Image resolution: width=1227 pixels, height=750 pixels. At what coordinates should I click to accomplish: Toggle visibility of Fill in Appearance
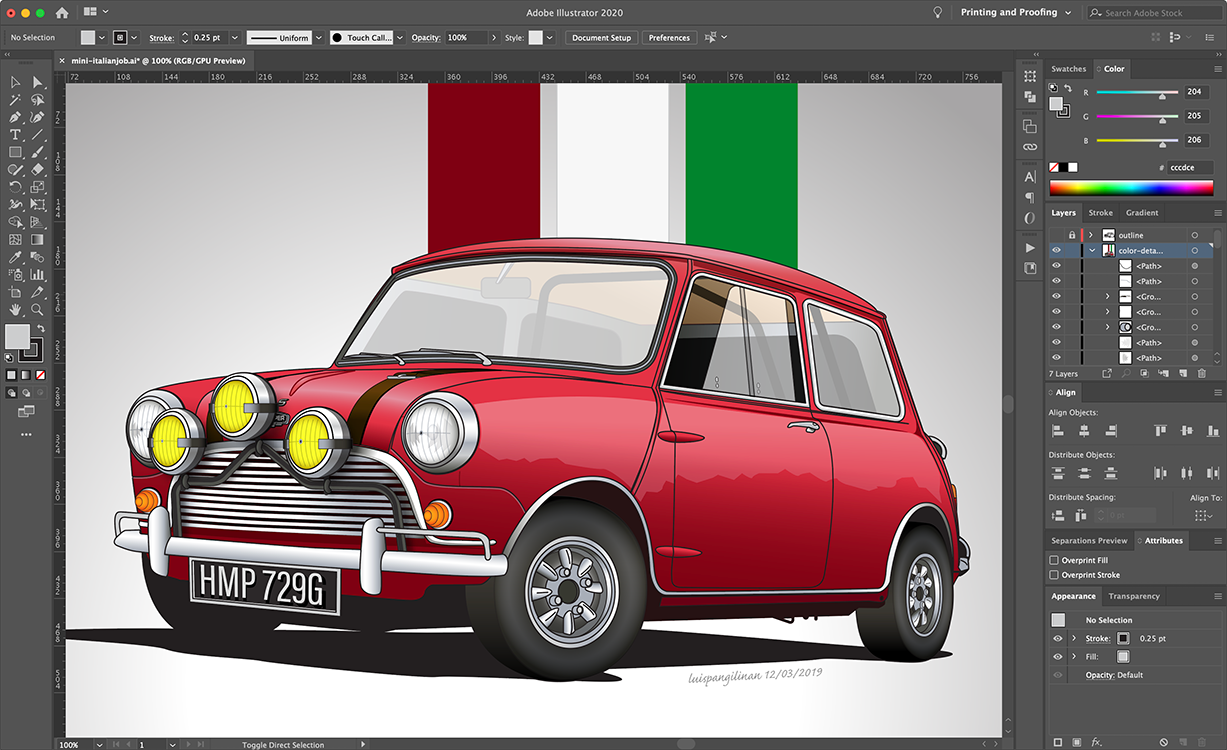click(1057, 656)
